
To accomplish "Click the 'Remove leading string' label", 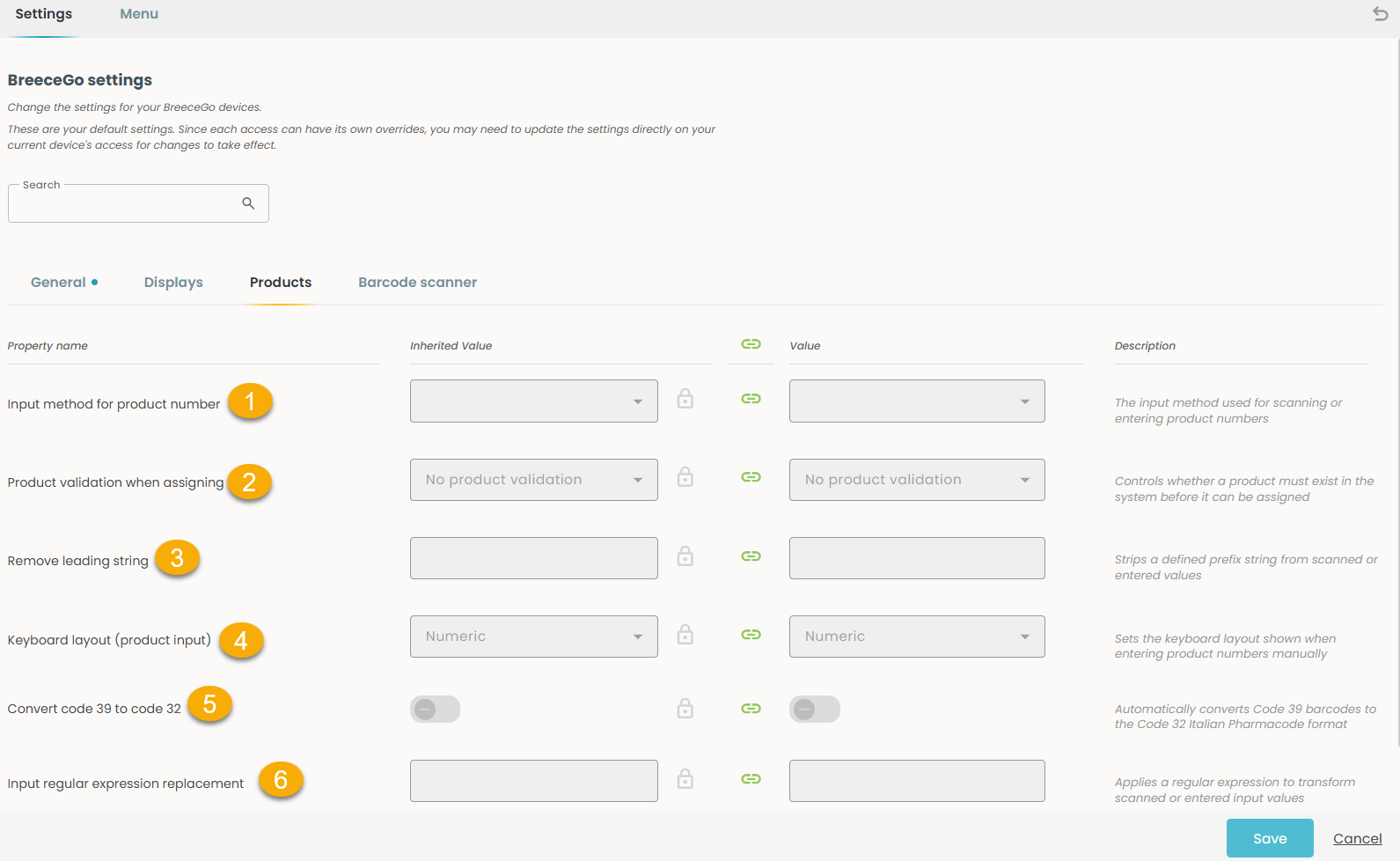I will pyautogui.click(x=78, y=561).
